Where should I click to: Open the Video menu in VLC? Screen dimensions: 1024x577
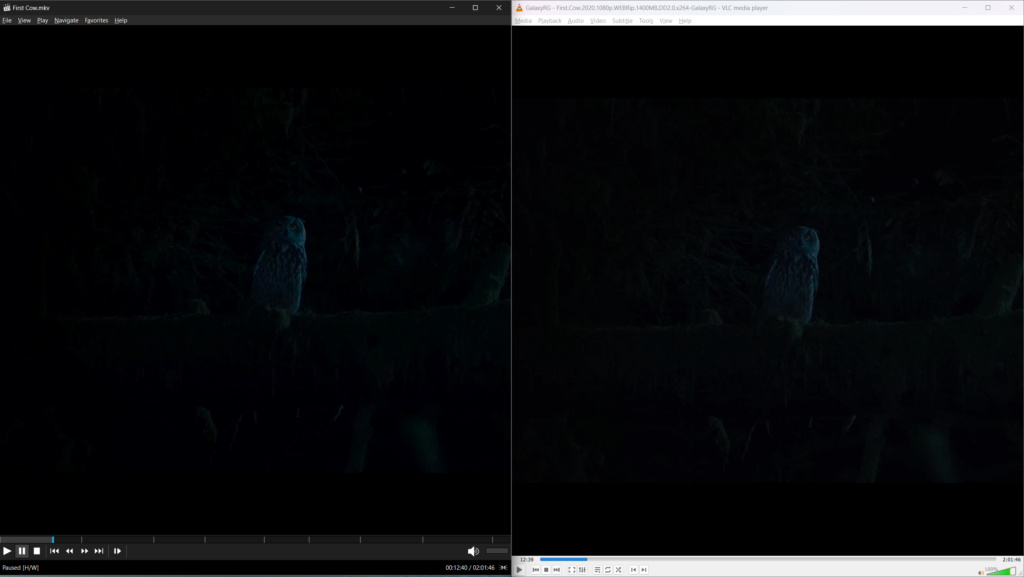pos(598,21)
